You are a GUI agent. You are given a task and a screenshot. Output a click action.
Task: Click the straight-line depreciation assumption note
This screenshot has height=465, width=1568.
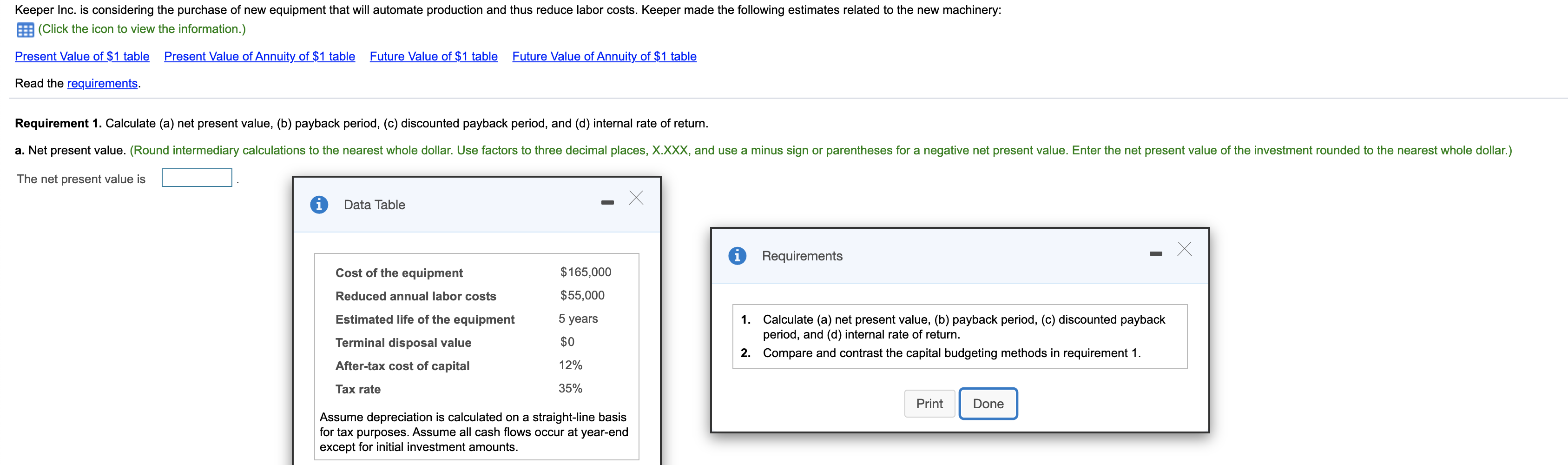click(x=474, y=432)
